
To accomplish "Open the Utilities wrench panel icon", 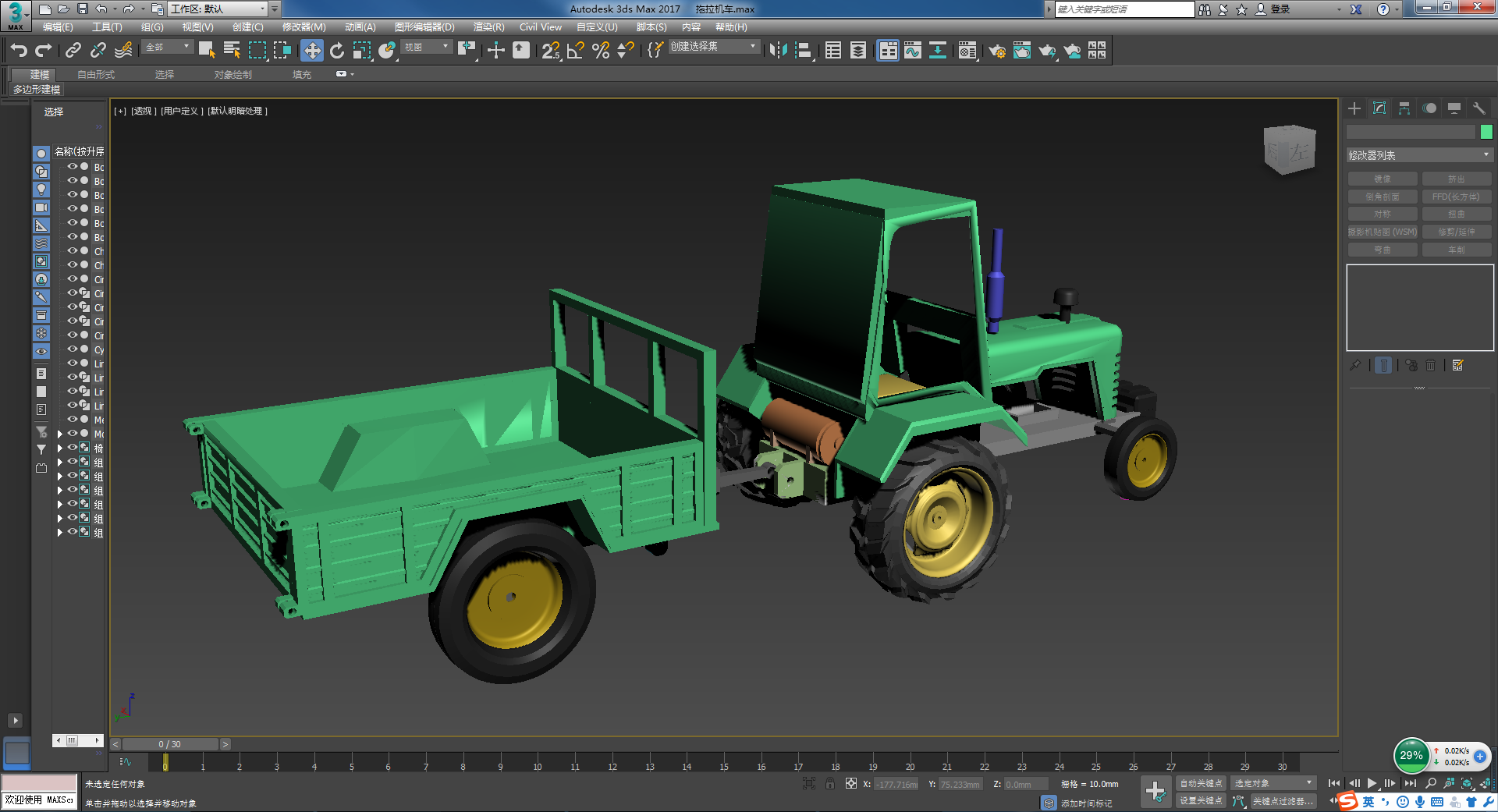I will coord(1478,108).
